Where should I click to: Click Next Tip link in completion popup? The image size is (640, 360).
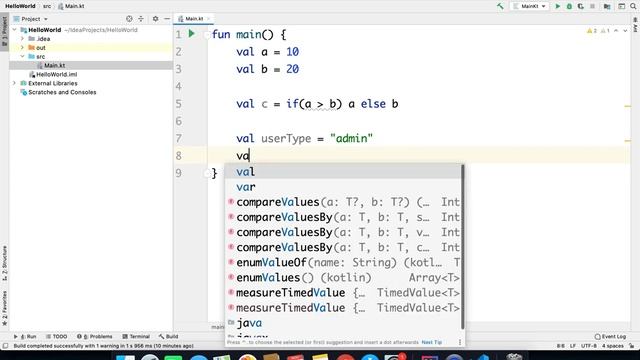431,342
